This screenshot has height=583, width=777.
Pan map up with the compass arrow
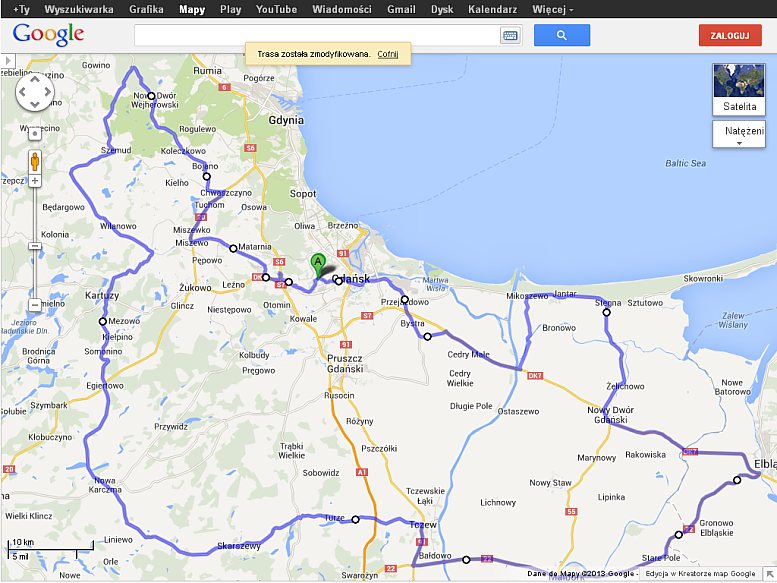[35, 79]
